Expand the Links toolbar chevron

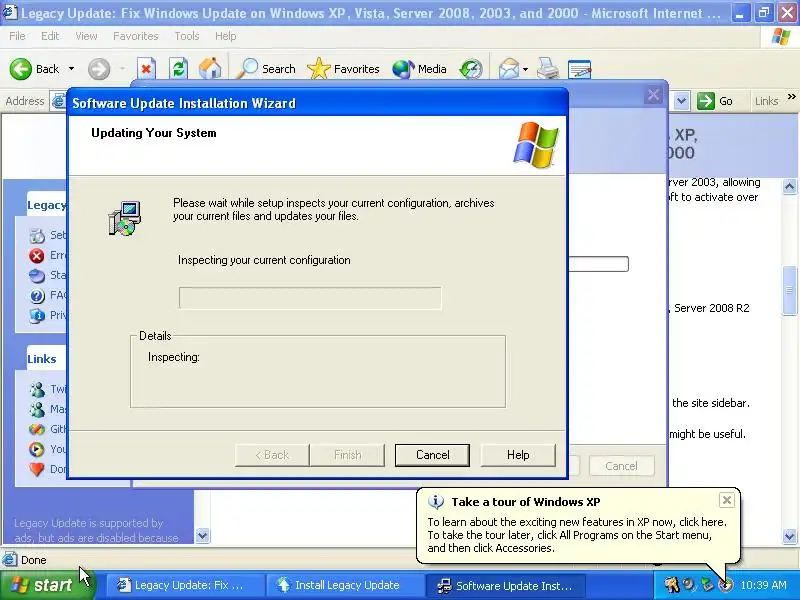point(791,96)
